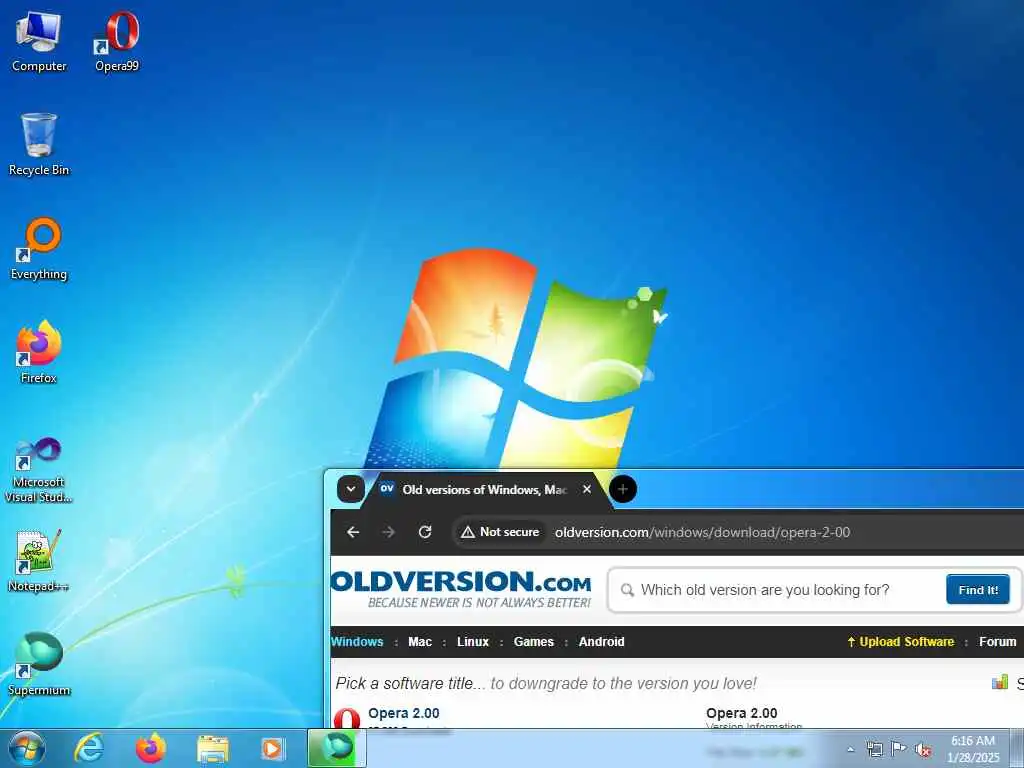This screenshot has width=1024, height=768.
Task: Open the Android menu category
Action: (601, 642)
